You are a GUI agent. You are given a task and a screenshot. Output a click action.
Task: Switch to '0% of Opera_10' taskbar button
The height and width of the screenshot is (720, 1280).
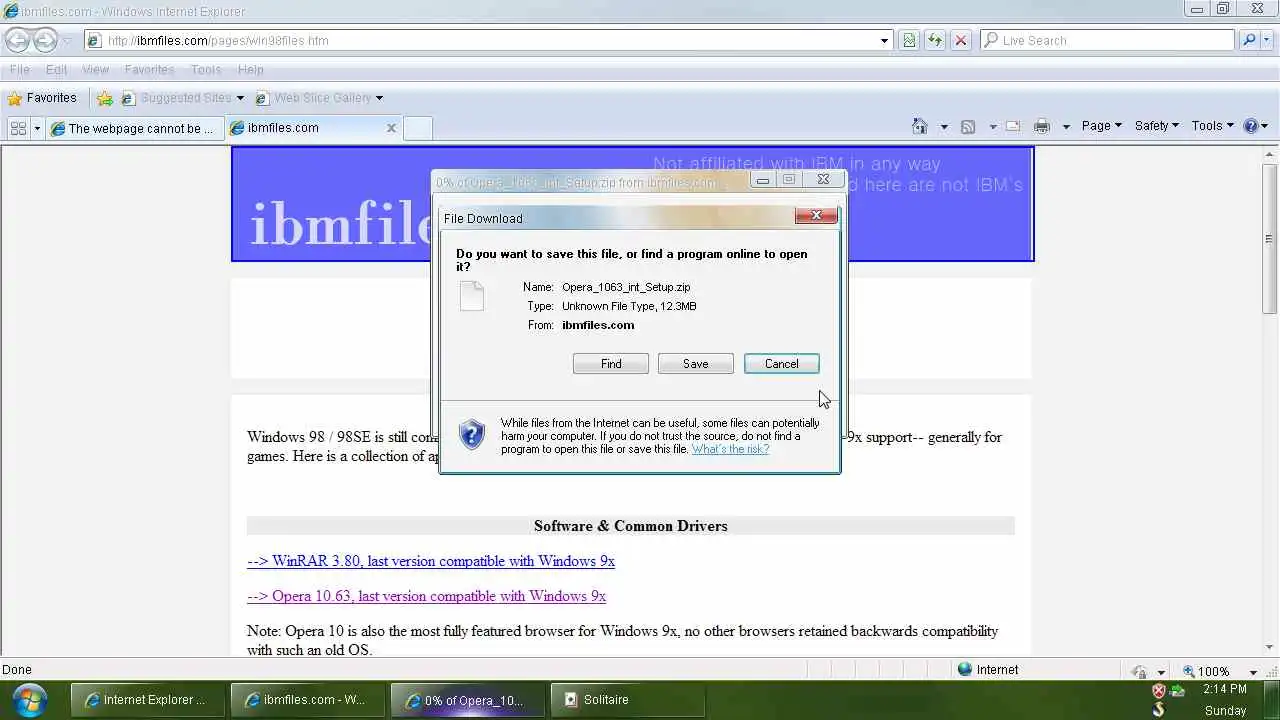pyautogui.click(x=467, y=700)
